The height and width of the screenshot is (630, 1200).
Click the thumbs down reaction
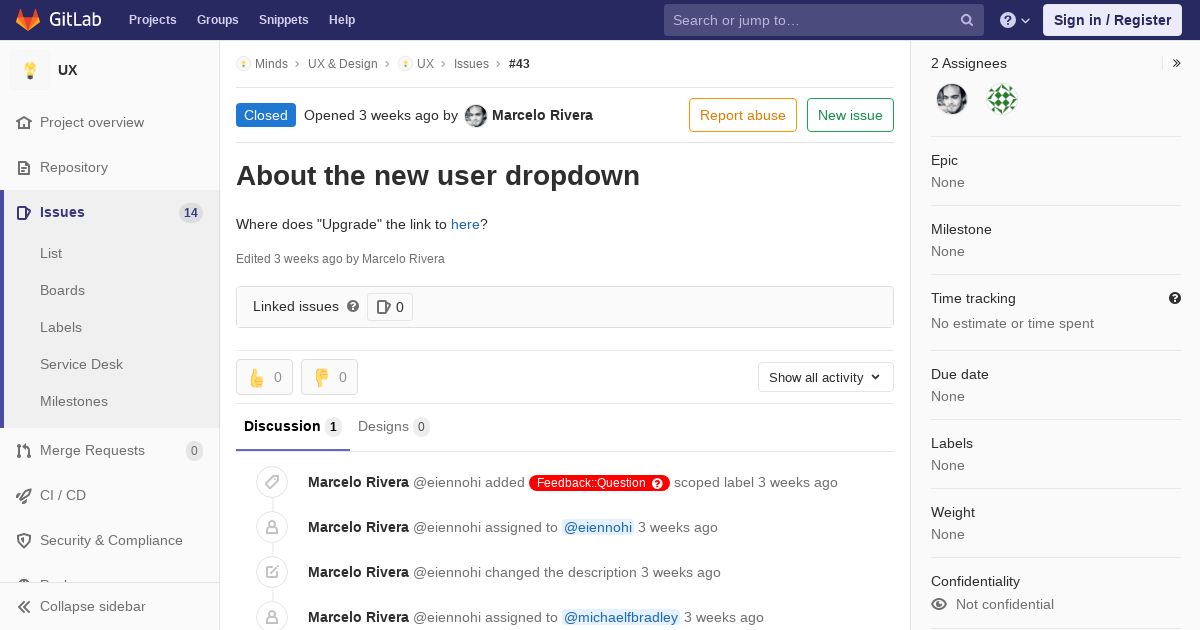[329, 377]
